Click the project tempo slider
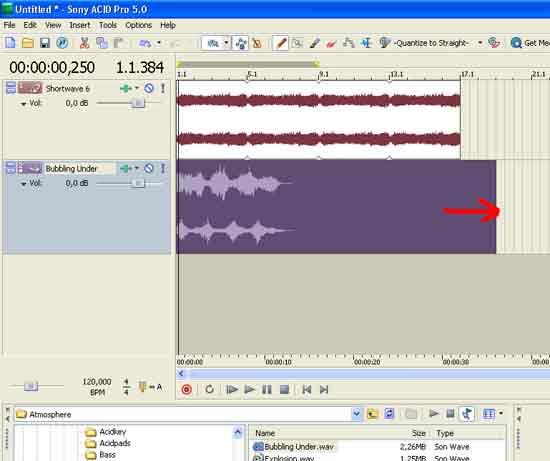 point(31,386)
